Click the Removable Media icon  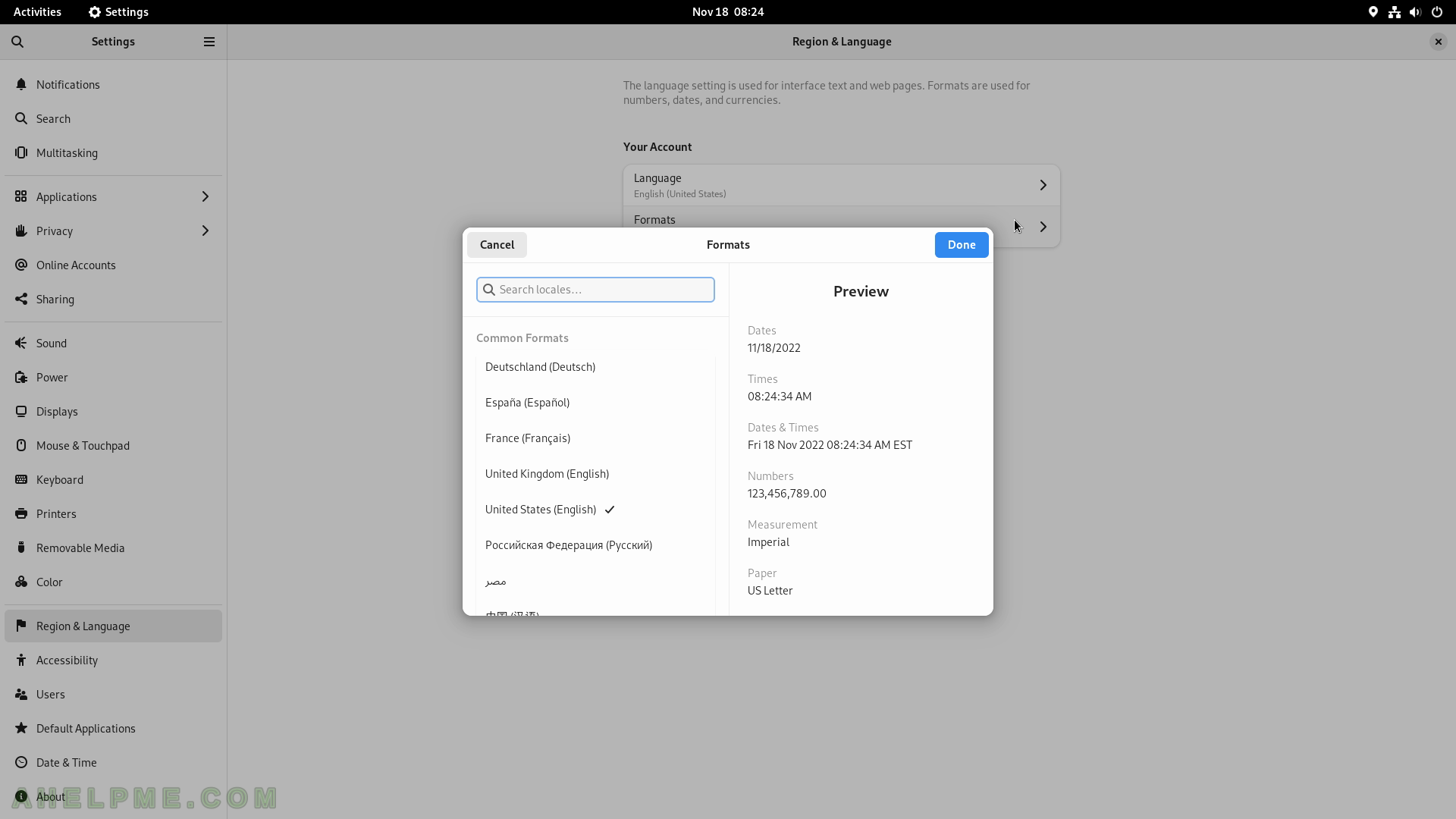[x=21, y=548]
